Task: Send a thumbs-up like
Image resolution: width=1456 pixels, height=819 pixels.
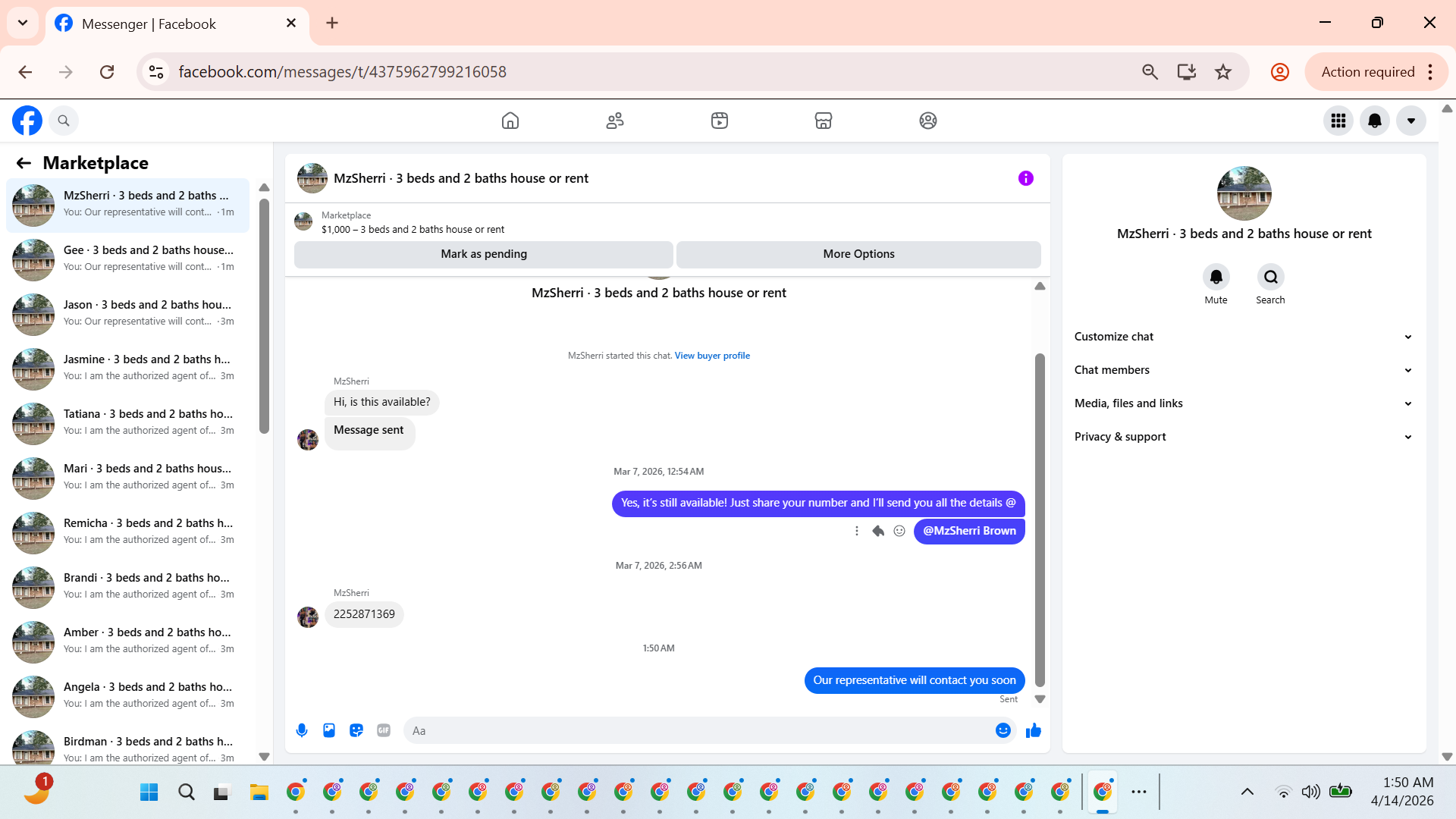Action: click(1033, 730)
